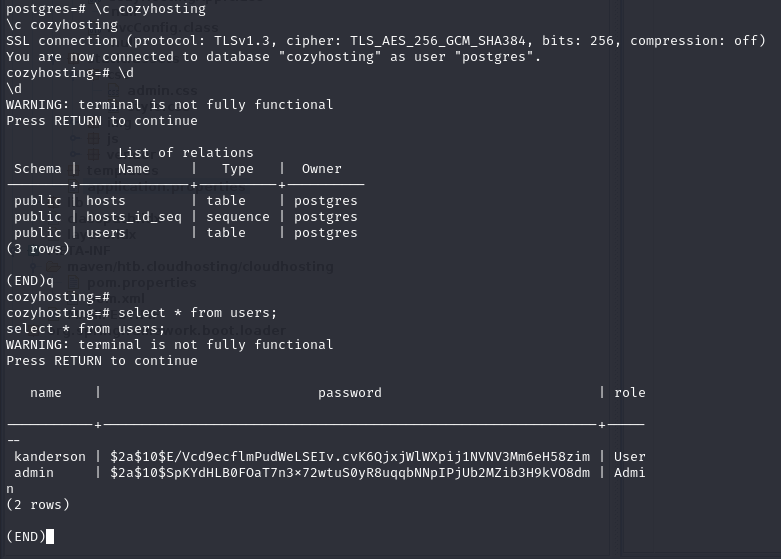Click the password column header

point(349,392)
